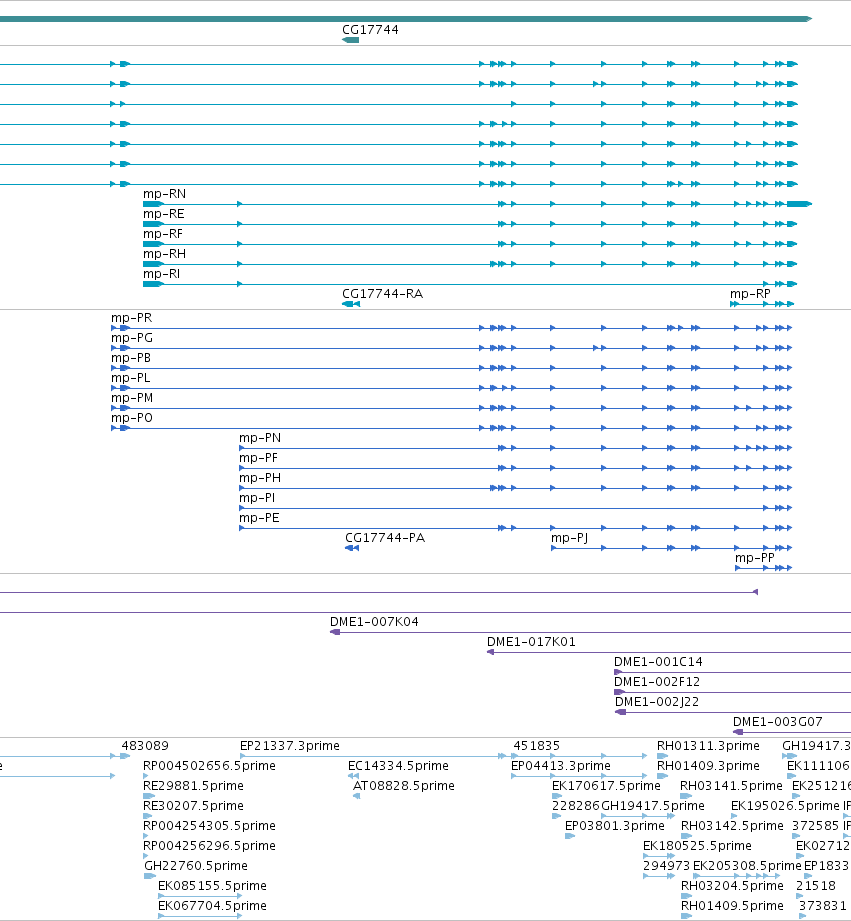Select the mp-PP protein label
851x921 pixels.
pos(755,557)
